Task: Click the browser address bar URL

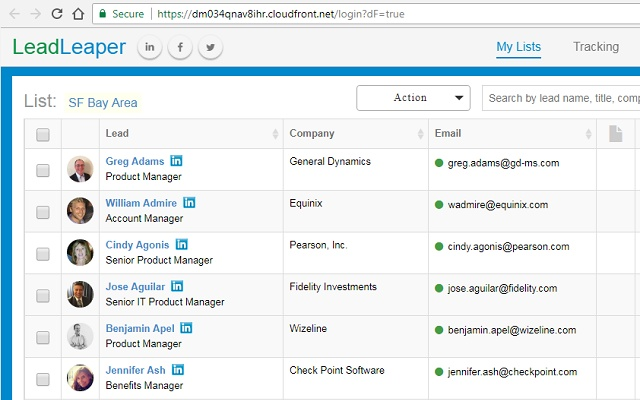Action: (280, 14)
